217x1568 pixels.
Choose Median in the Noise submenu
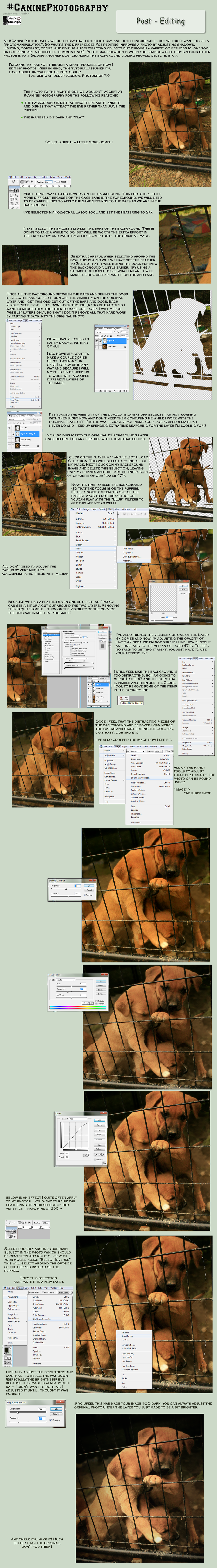[134, 561]
